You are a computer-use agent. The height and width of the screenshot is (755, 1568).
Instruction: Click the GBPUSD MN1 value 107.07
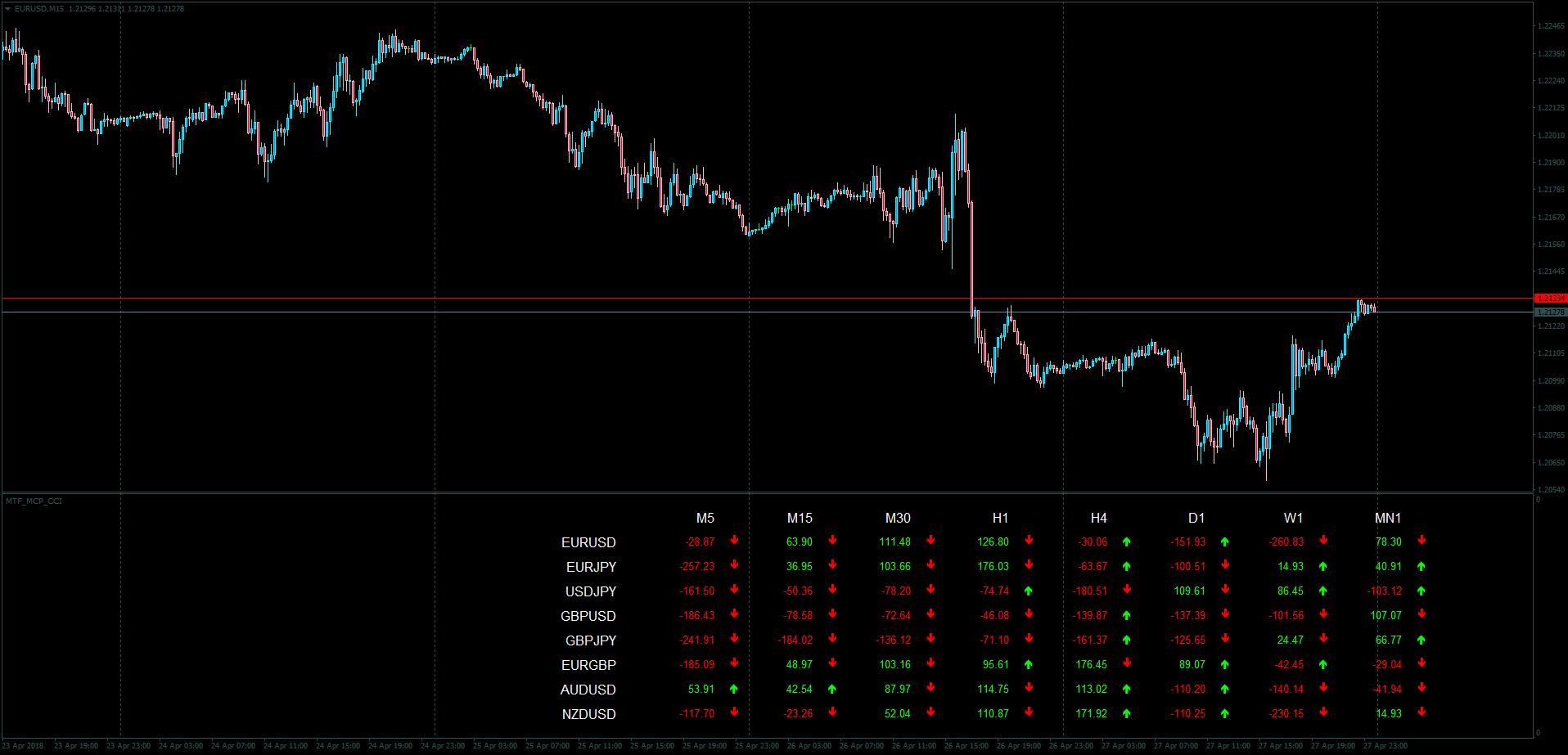click(x=1386, y=615)
